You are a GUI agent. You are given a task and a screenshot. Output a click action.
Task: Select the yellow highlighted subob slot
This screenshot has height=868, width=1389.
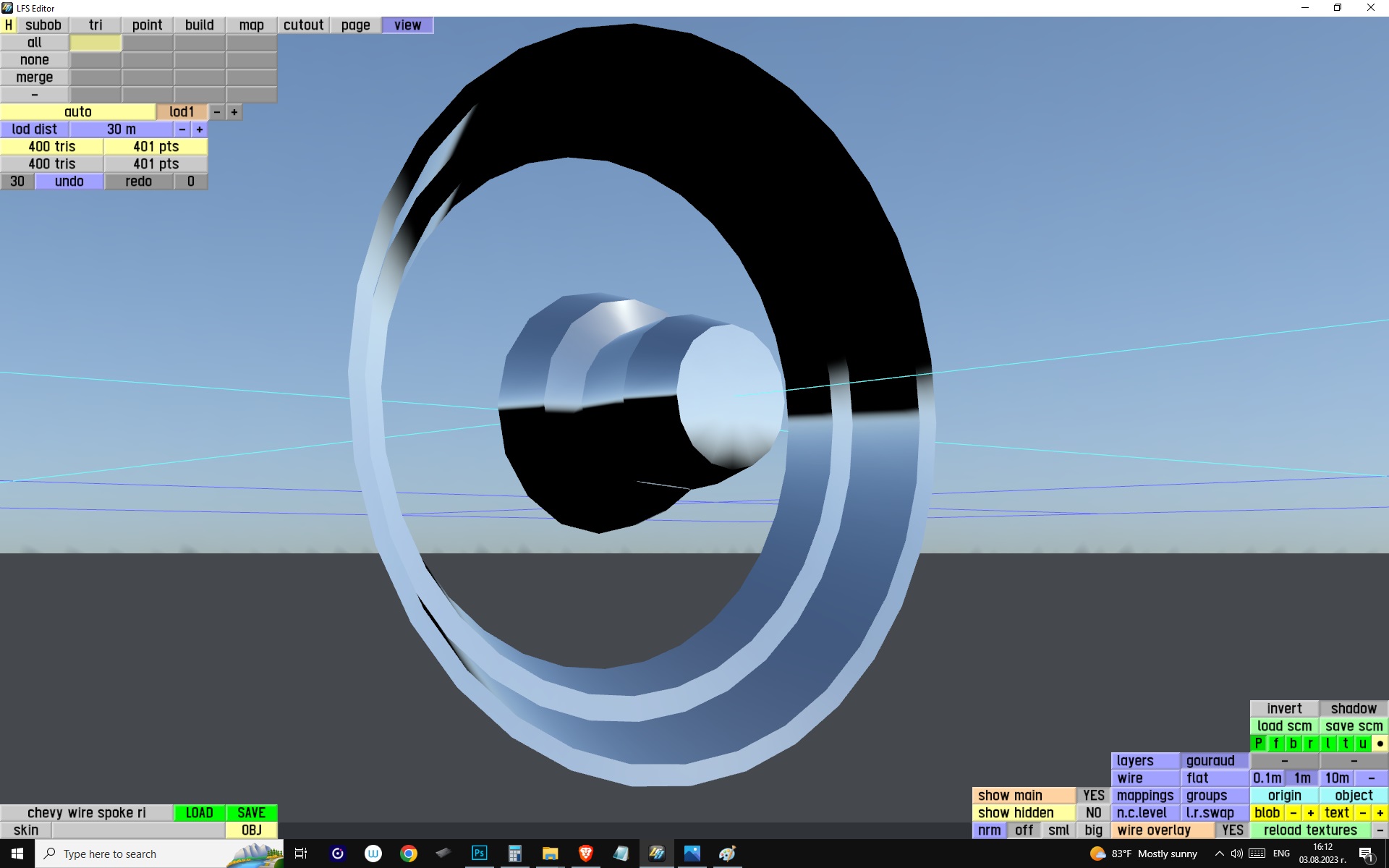click(95, 43)
